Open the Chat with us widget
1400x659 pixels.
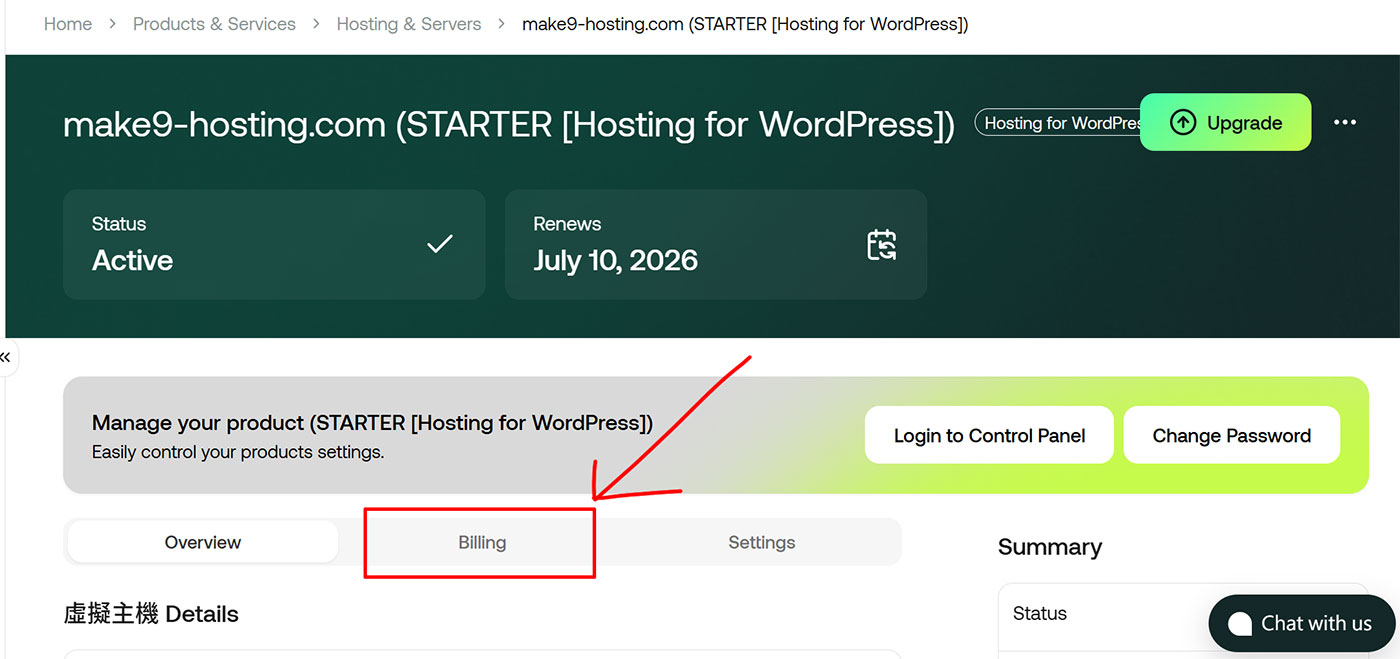(x=1304, y=623)
